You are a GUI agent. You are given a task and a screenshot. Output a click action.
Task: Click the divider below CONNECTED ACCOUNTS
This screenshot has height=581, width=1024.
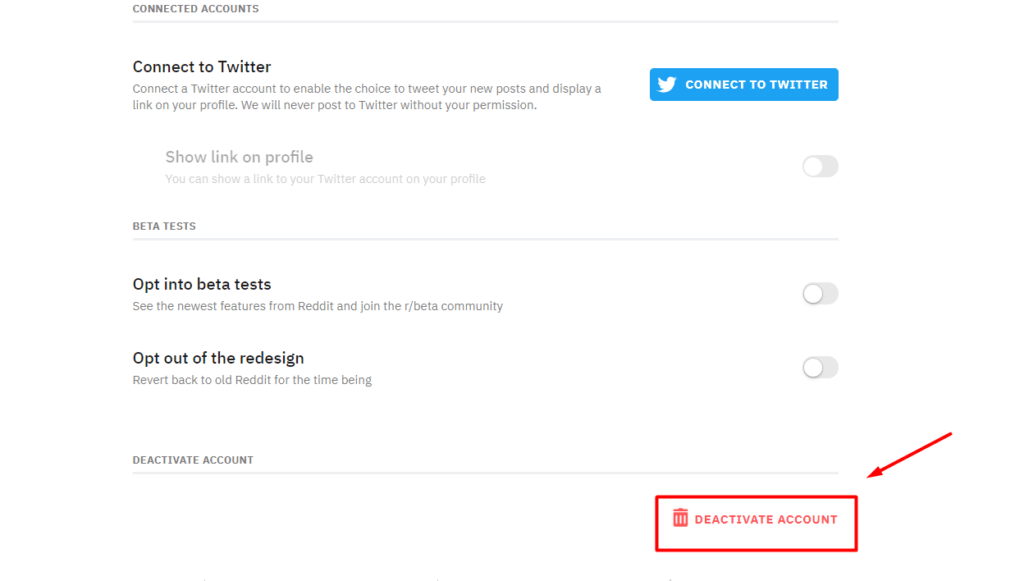pyautogui.click(x=485, y=22)
